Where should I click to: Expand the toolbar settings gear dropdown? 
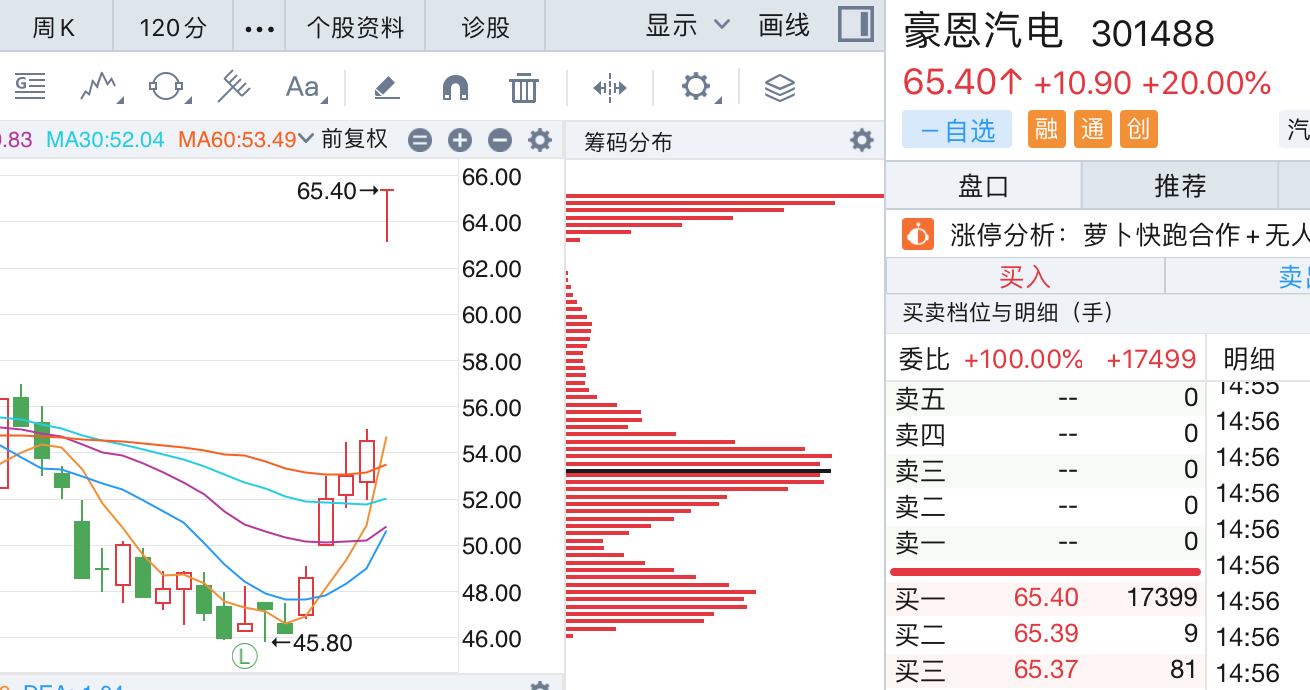click(x=700, y=88)
